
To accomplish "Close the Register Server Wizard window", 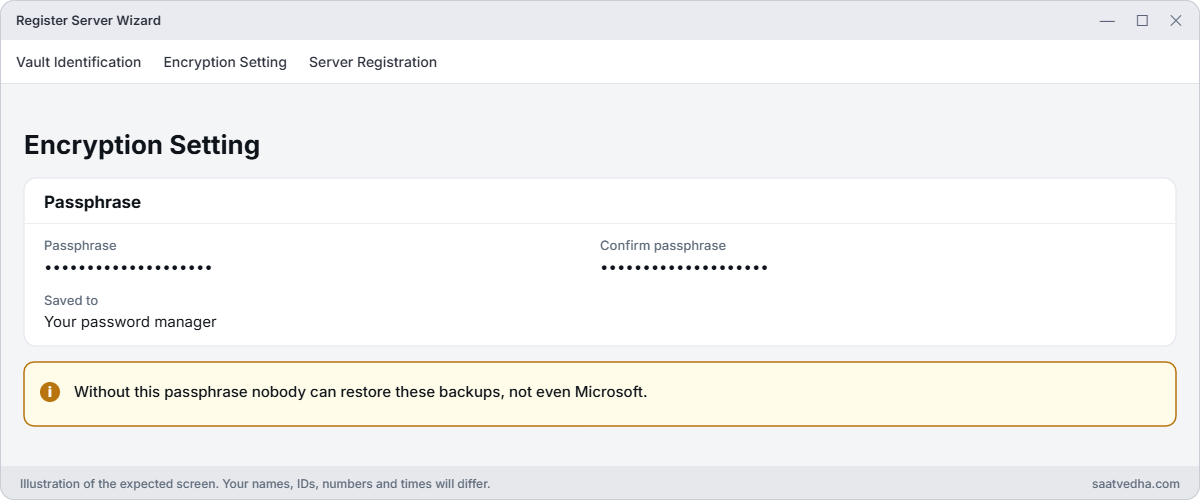I will [x=1176, y=21].
